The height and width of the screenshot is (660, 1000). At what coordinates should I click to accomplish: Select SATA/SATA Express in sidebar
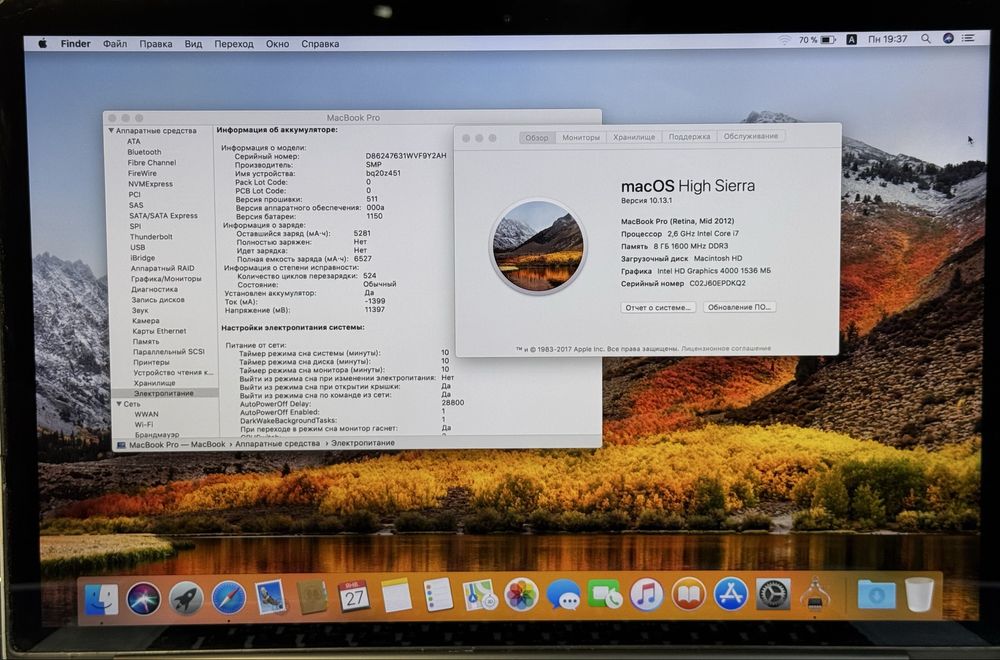pyautogui.click(x=163, y=216)
